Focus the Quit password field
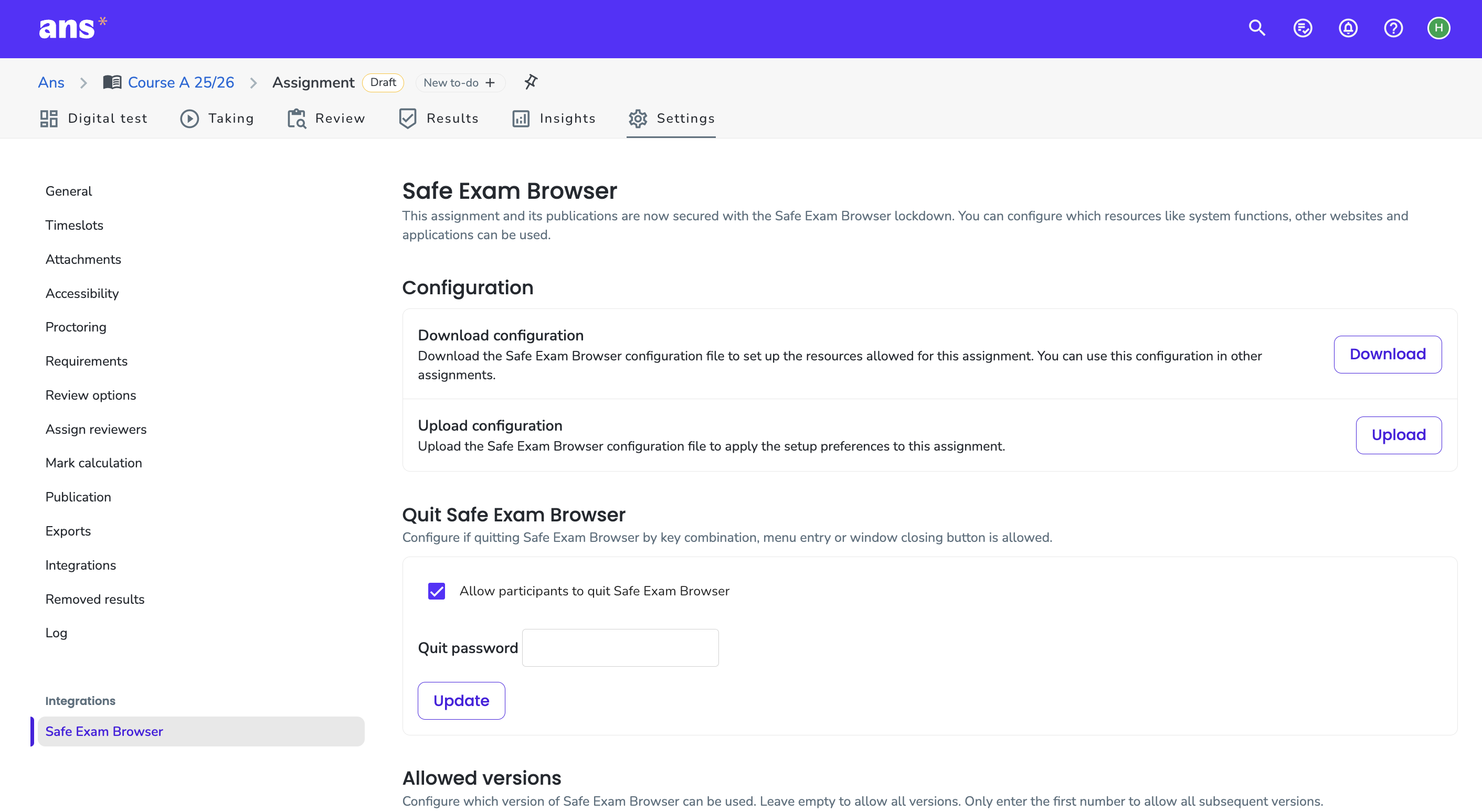 pos(620,647)
